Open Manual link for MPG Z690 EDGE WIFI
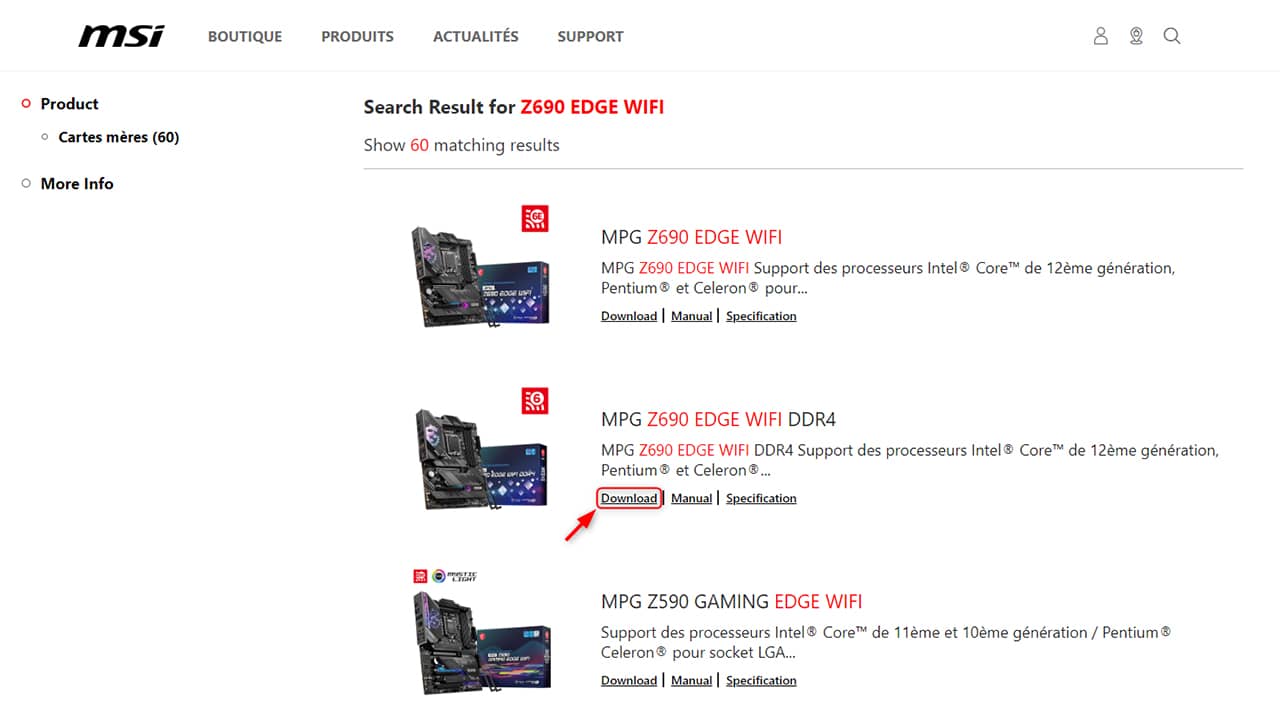Image resolution: width=1280 pixels, height=720 pixels. tap(691, 316)
